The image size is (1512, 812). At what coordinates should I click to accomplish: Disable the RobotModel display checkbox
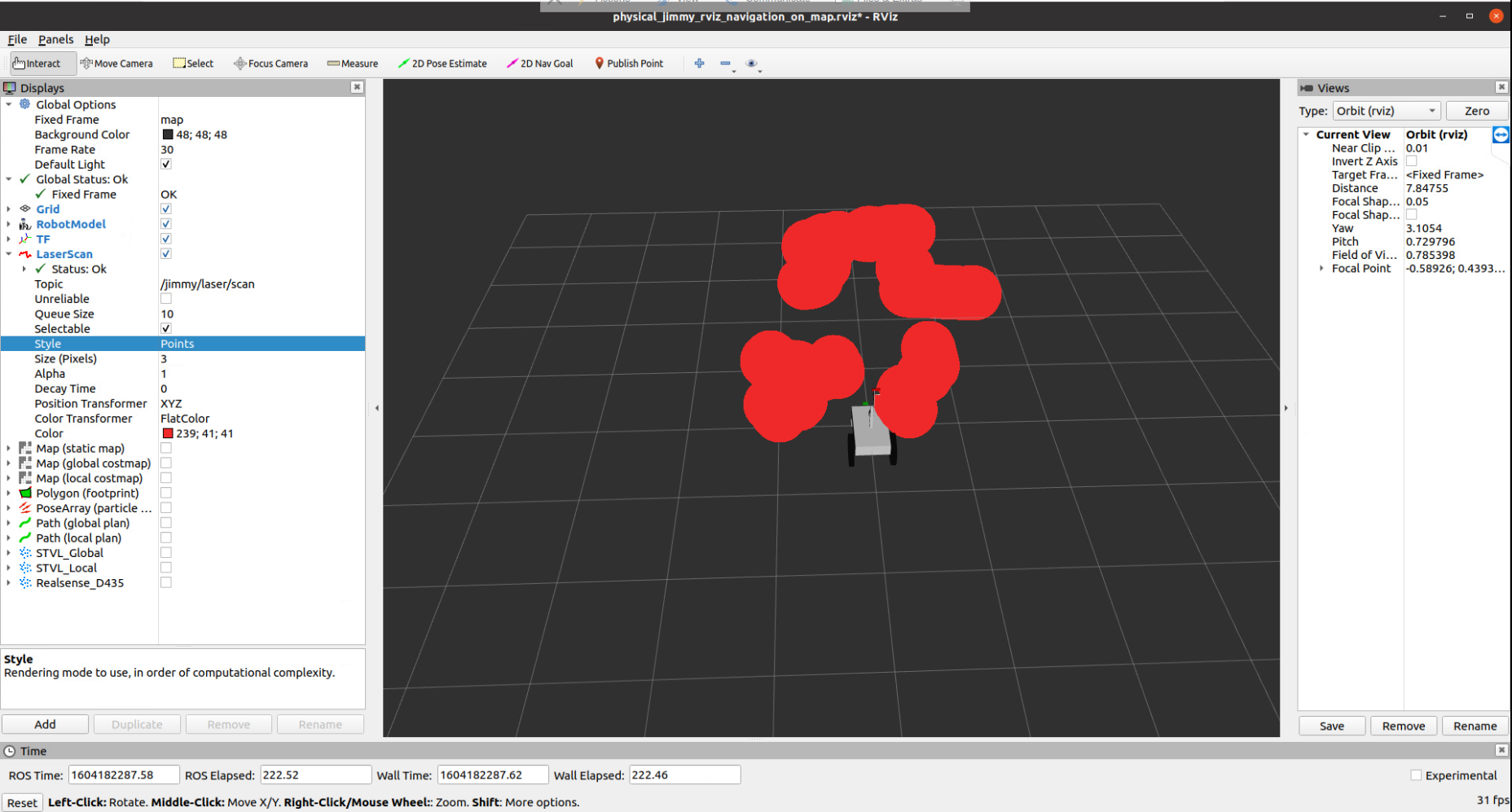(166, 224)
